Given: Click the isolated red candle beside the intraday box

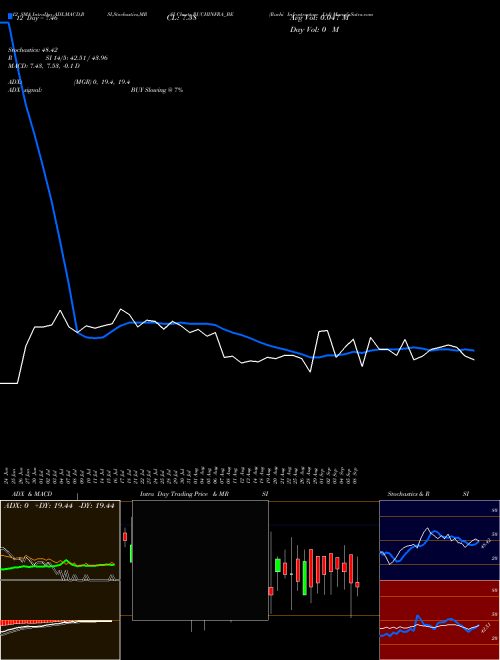Looking at the screenshot, I should click(125, 537).
